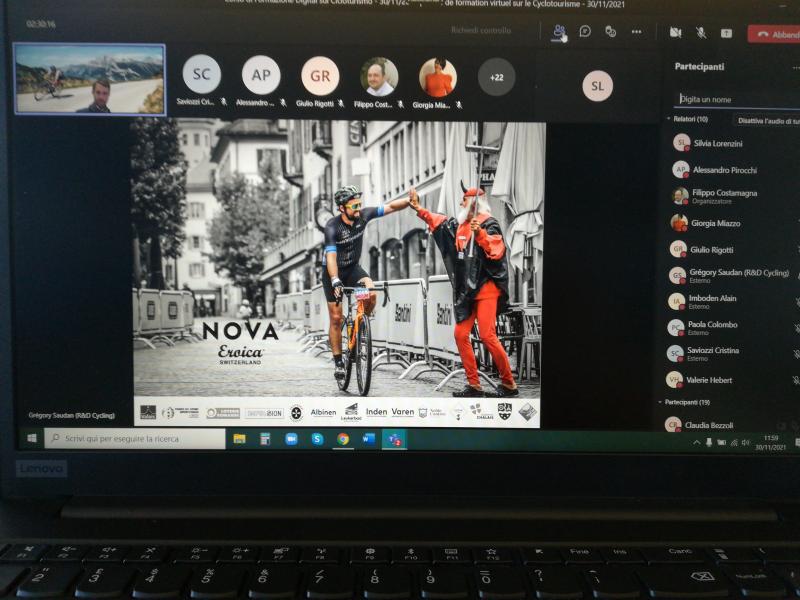Screen dimensions: 800x600
Task: Toggle the camera on or off
Action: coord(675,32)
